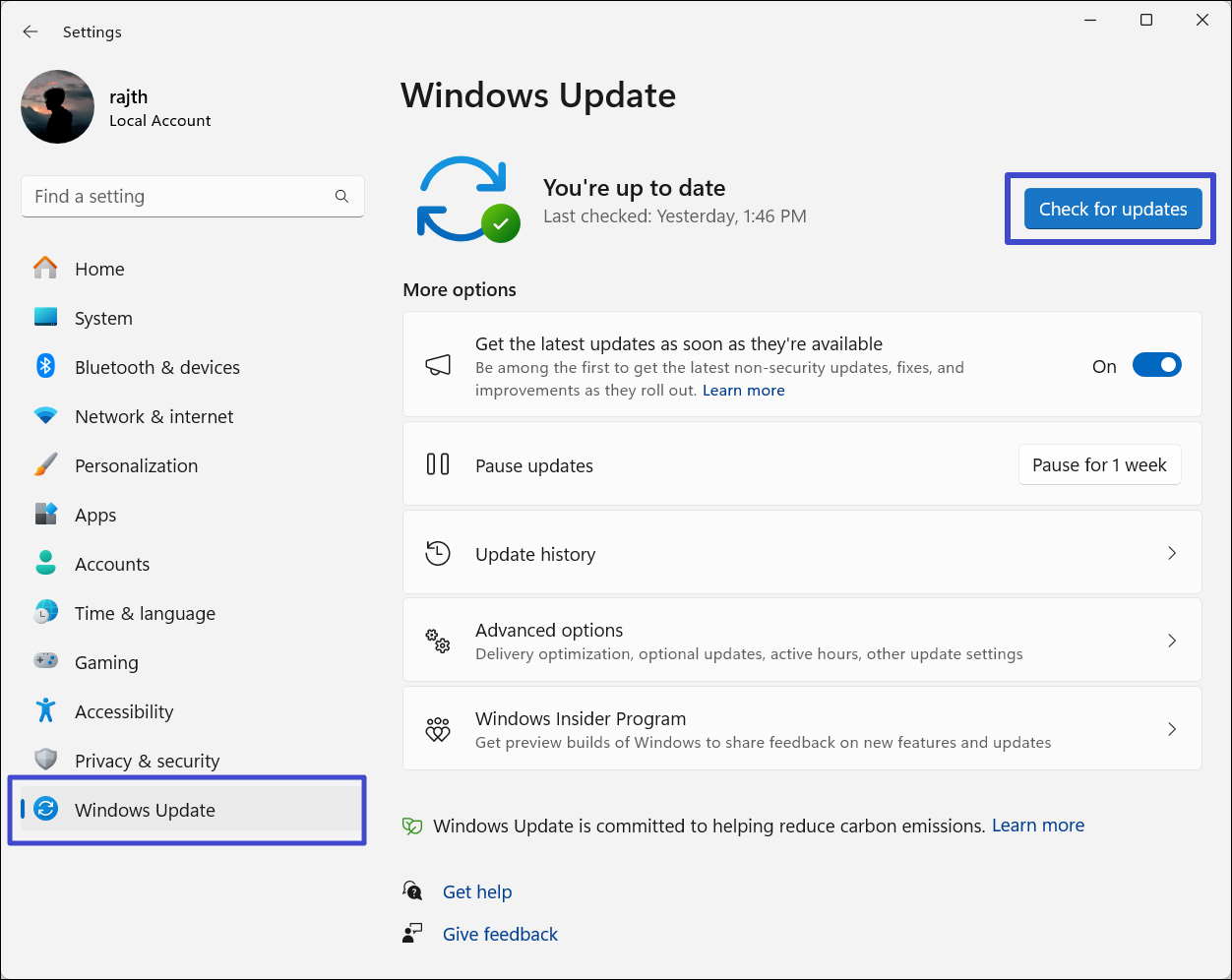
Task: Click the Personalization paintbrush icon
Action: coord(45,464)
